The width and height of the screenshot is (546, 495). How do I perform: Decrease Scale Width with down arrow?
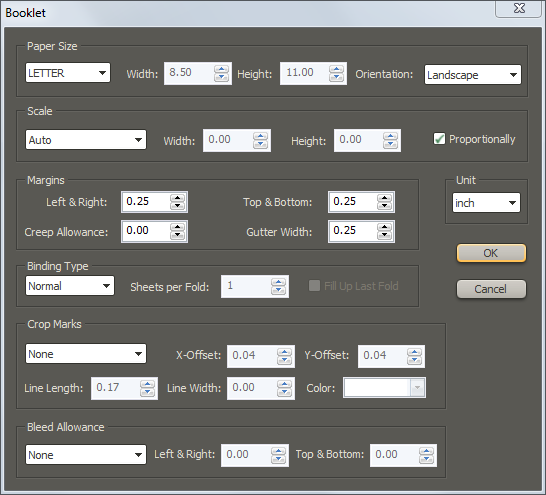pyautogui.click(x=260, y=144)
